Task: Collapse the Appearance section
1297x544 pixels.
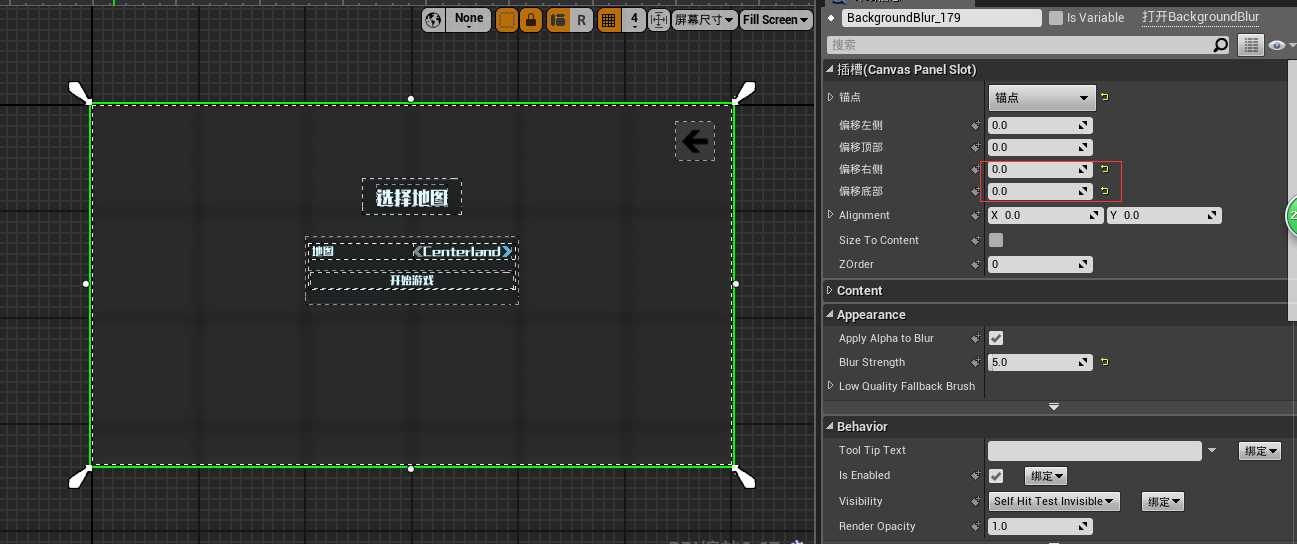Action: 830,315
